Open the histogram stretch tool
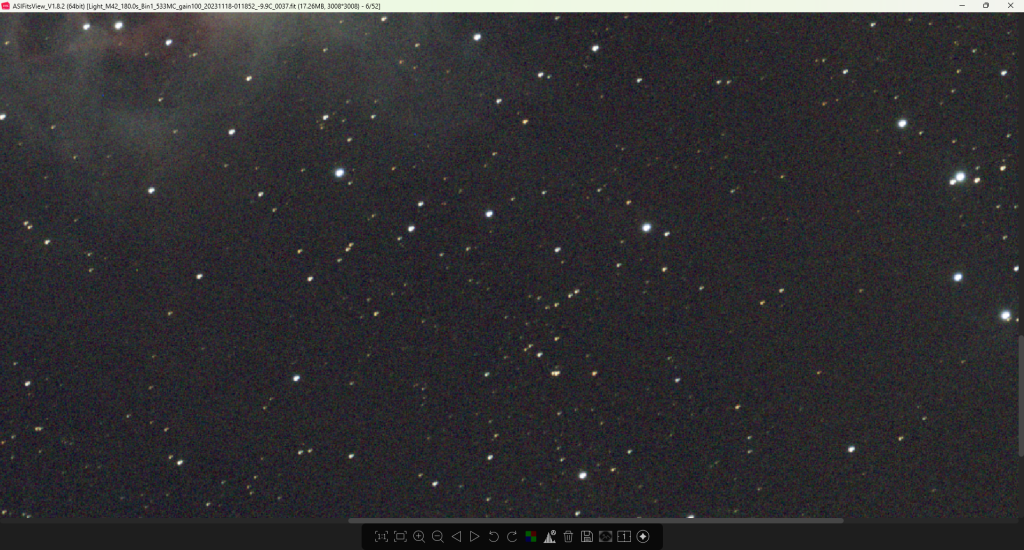Screen dimensions: 1024x550 pos(549,537)
